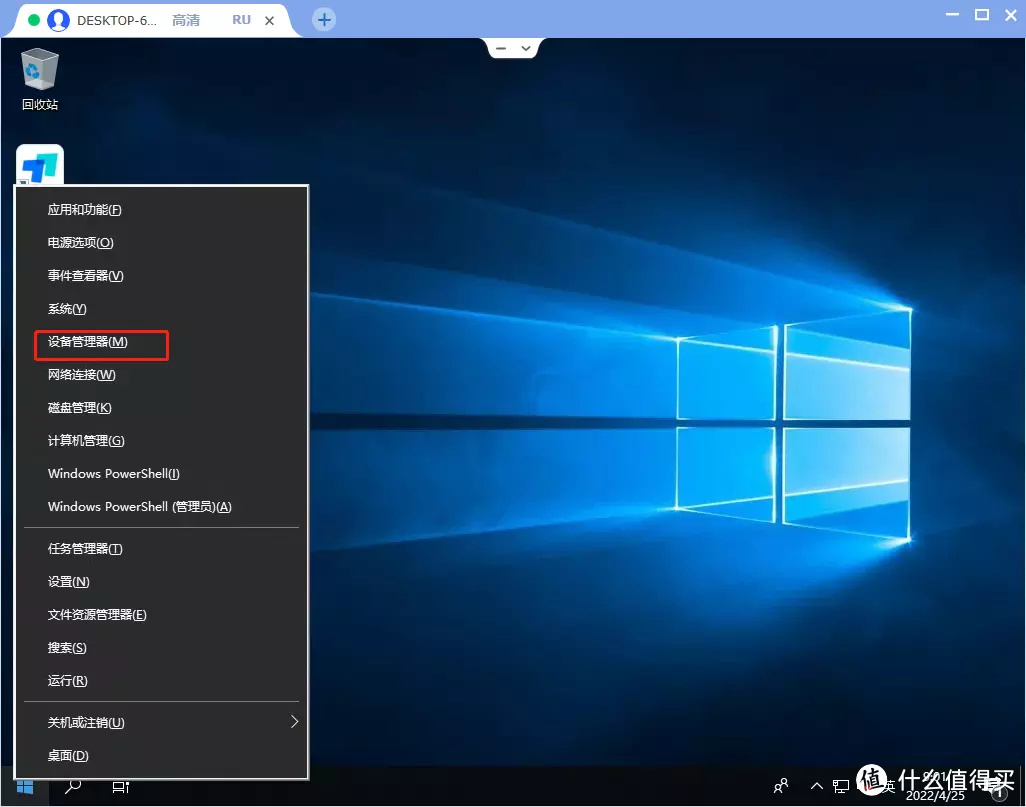The width and height of the screenshot is (1026, 807).
Task: Show hidden tray icons chevron
Action: click(x=817, y=786)
